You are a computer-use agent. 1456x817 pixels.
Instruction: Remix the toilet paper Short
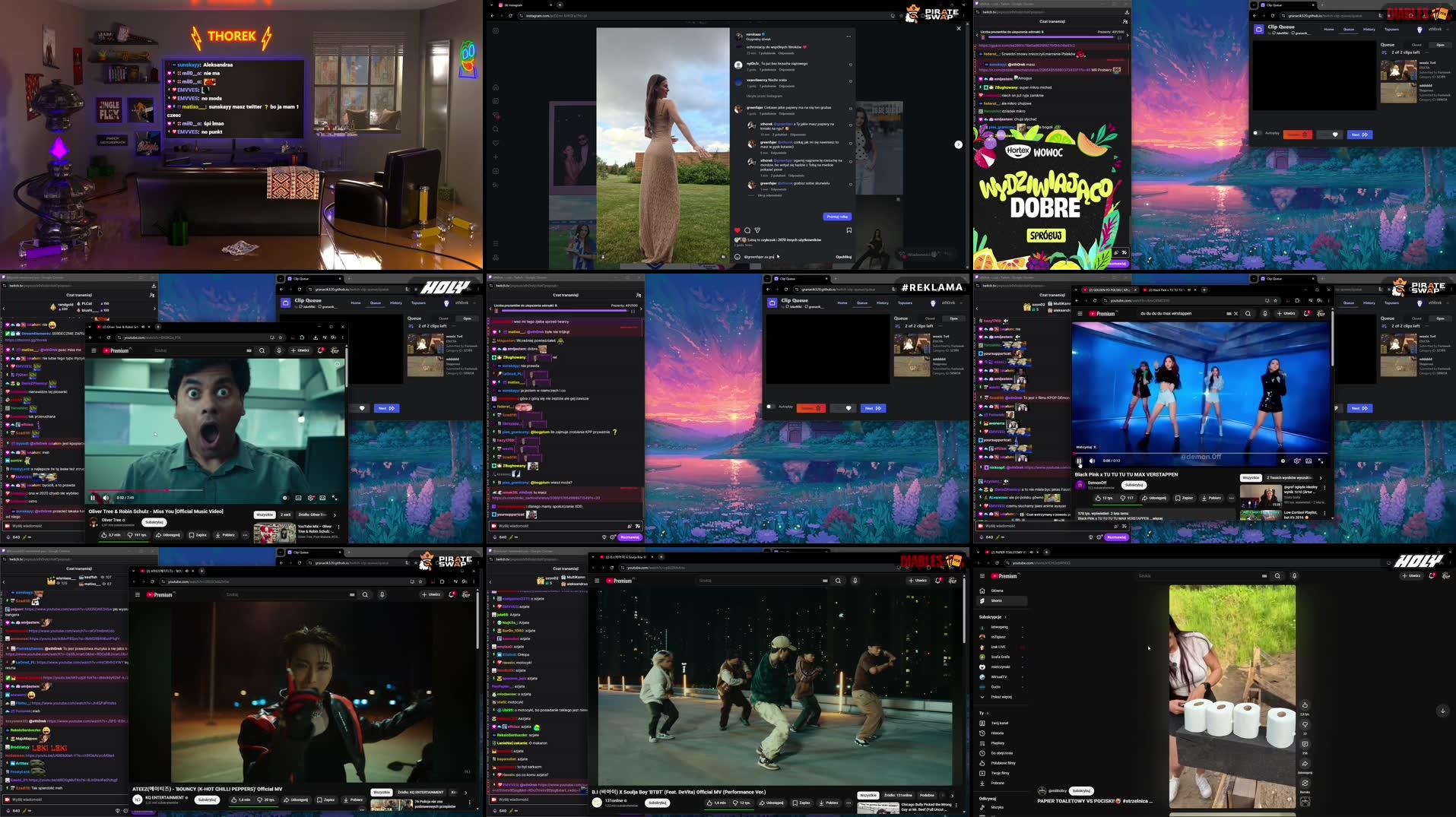[1305, 783]
